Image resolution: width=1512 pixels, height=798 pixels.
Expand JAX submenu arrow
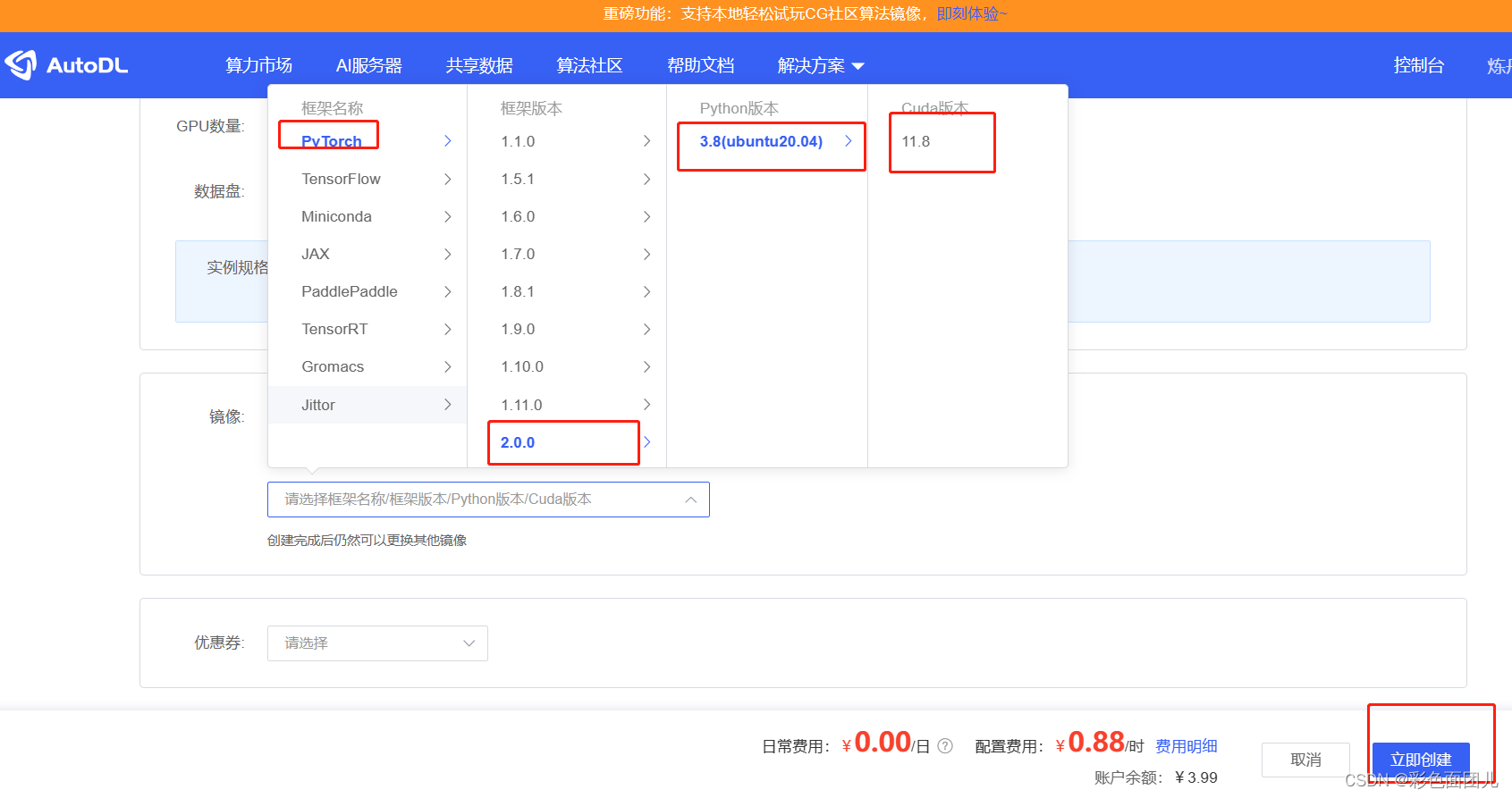pyautogui.click(x=448, y=254)
